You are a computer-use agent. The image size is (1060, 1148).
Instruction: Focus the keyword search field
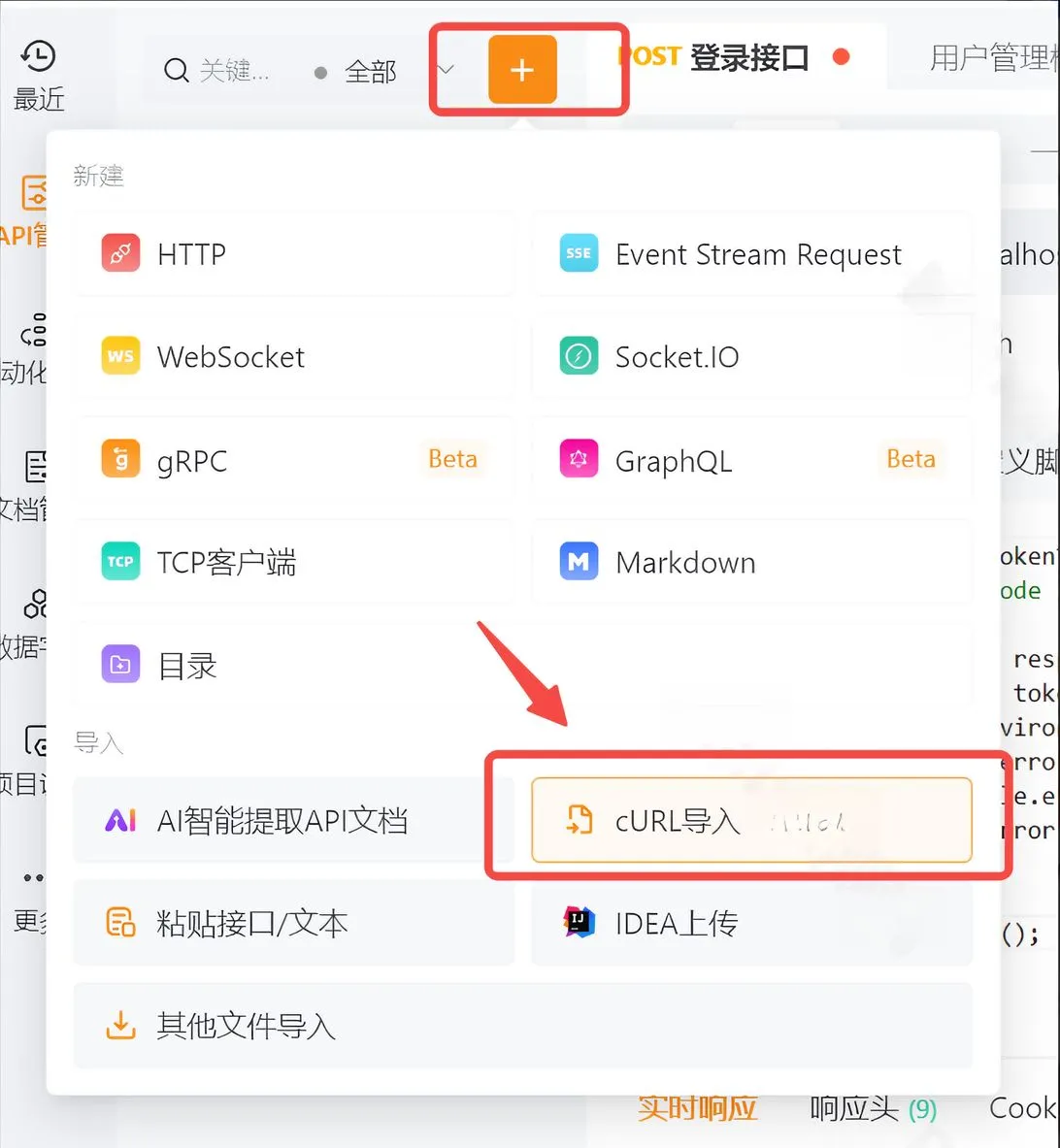[x=217, y=71]
